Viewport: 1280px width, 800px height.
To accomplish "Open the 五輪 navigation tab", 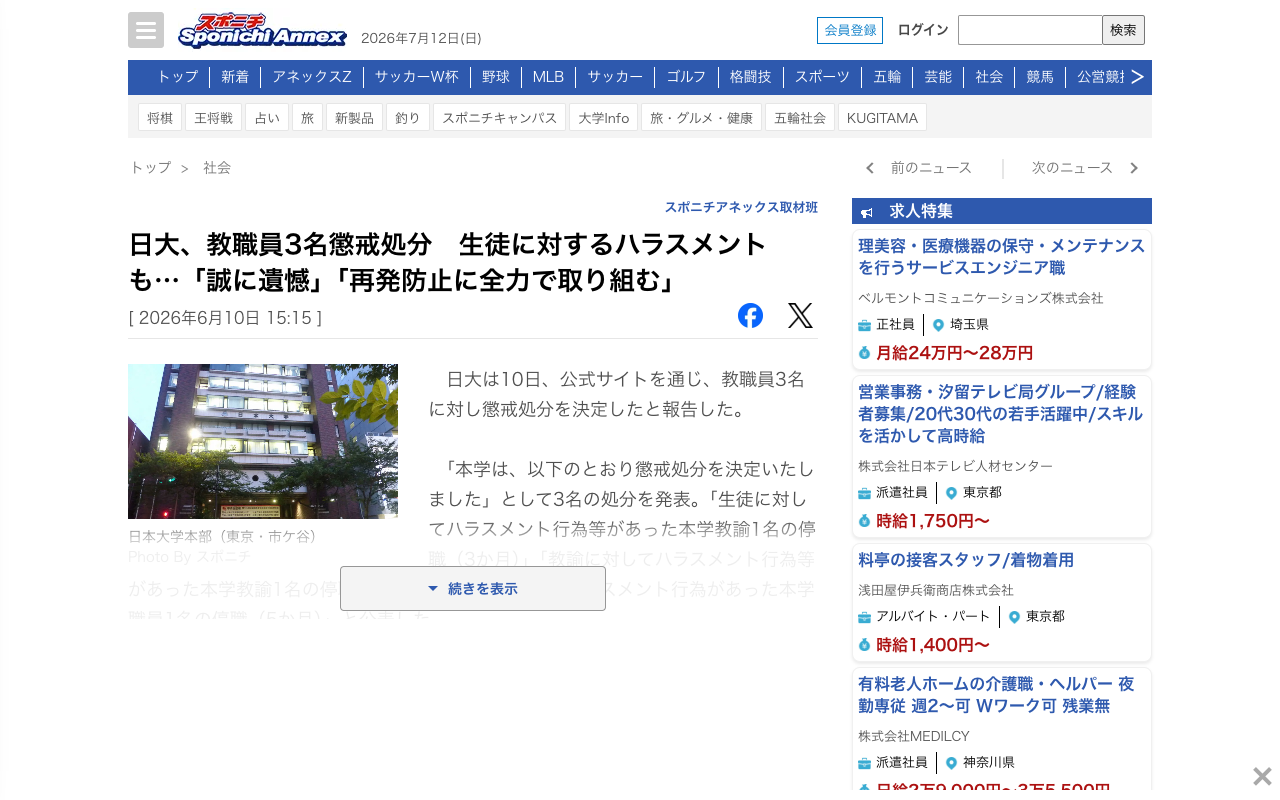I will tap(888, 77).
